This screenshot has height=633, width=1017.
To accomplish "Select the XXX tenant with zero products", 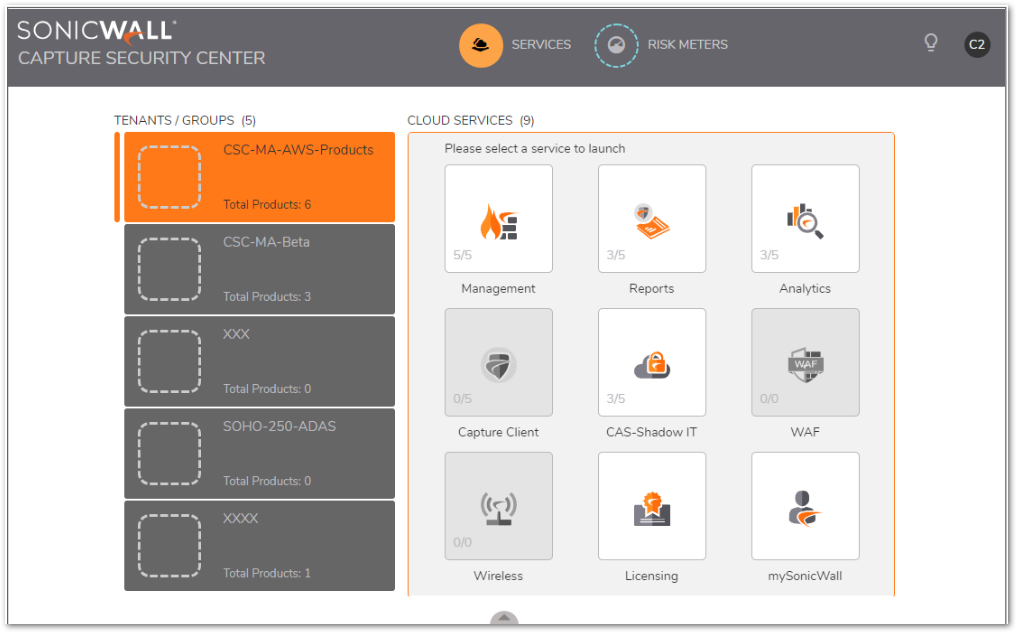I will [x=259, y=361].
